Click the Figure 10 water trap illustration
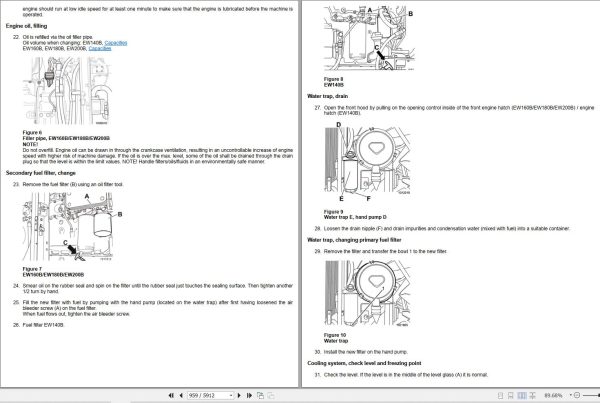Image resolution: width=600 pixels, height=403 pixels. [x=367, y=294]
